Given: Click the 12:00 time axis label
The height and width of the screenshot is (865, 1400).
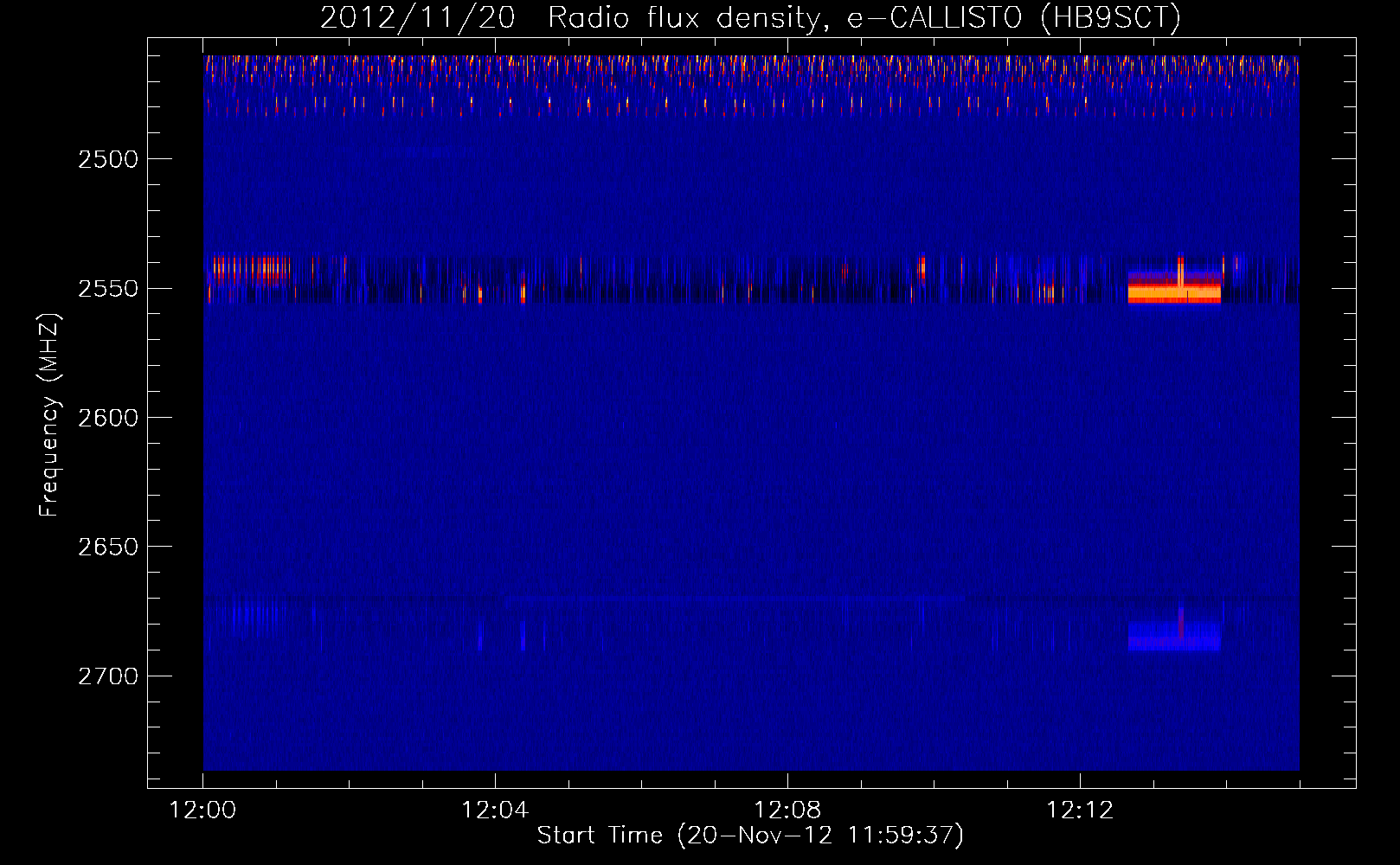Looking at the screenshot, I should coord(202,811).
